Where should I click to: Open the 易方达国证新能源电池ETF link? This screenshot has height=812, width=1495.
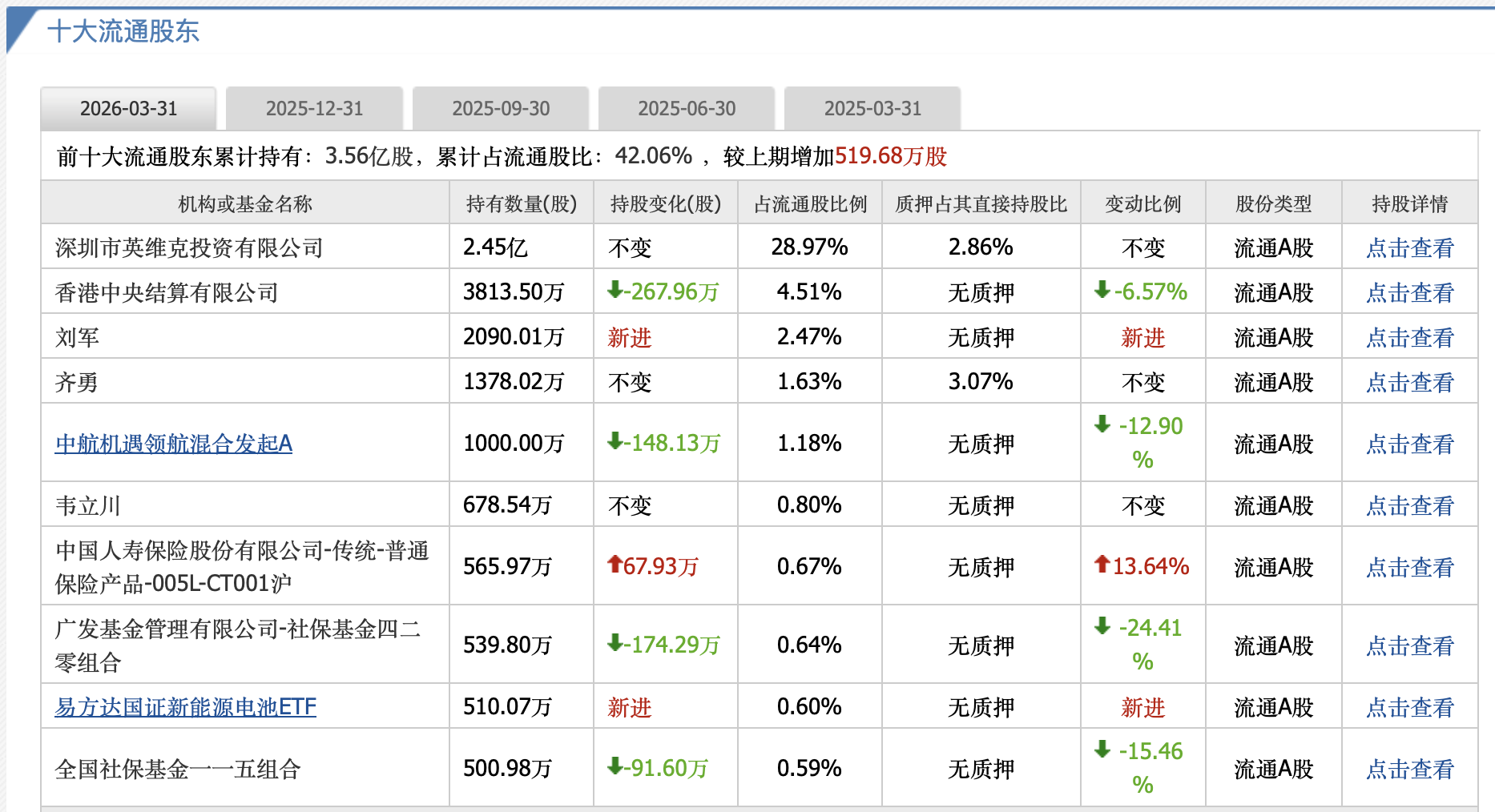(x=186, y=707)
